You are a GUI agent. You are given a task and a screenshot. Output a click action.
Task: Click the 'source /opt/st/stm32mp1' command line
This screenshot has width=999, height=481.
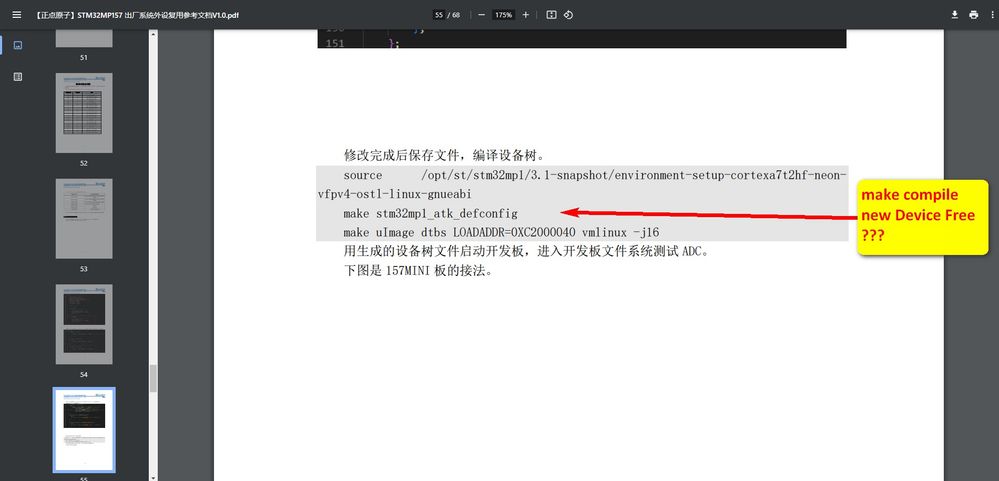click(595, 175)
